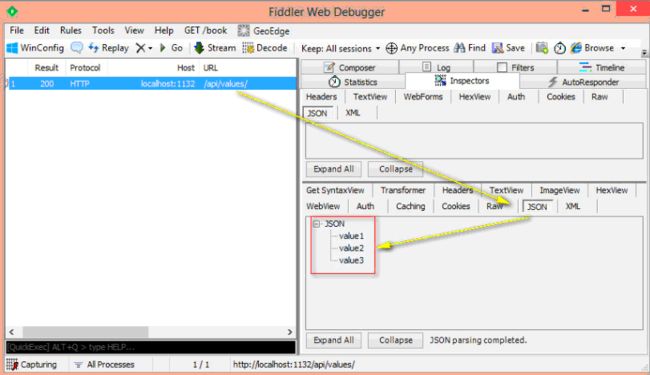650x375 pixels.
Task: Toggle the Filters tab checkbox
Action: click(502, 67)
